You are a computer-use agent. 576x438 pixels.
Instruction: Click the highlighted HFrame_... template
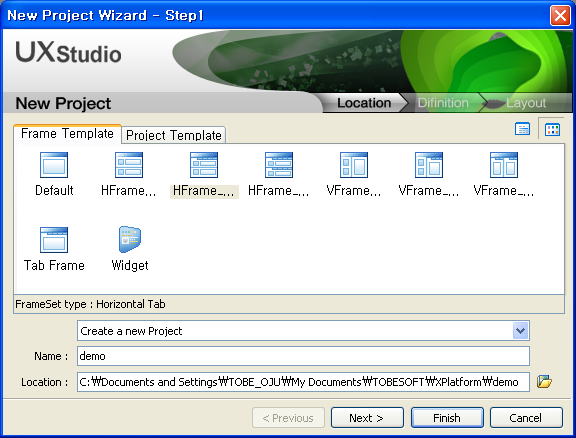(204, 174)
